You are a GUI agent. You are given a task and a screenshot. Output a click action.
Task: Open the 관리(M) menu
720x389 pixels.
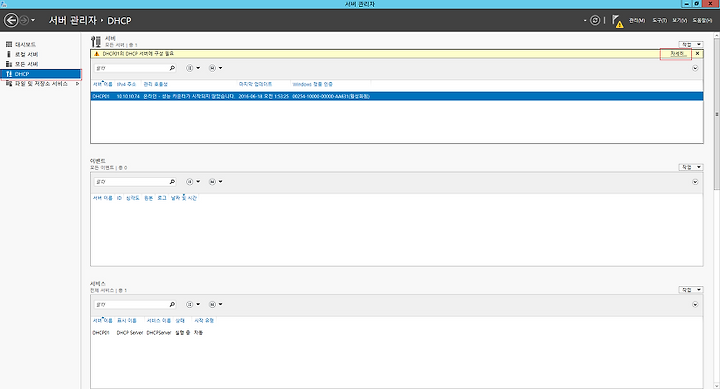637,21
